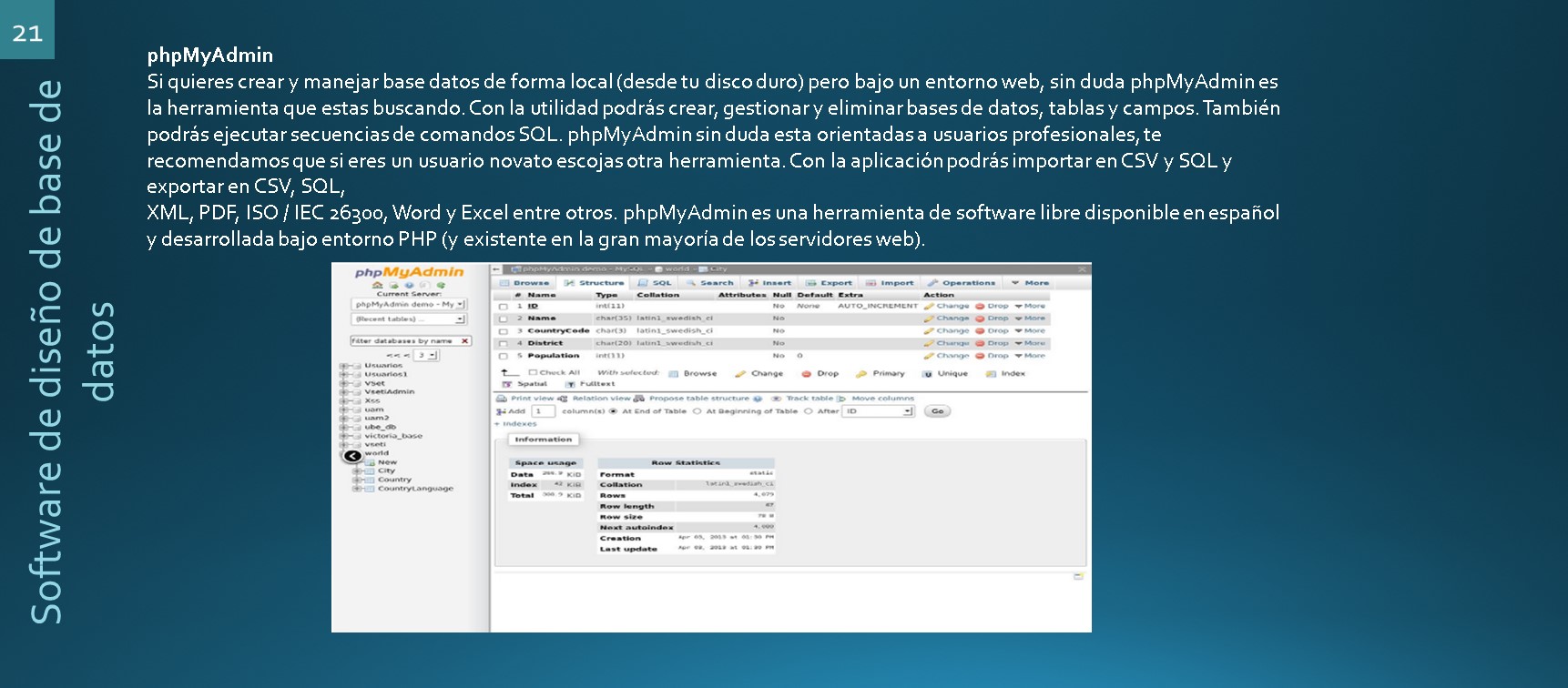The image size is (1568, 688).
Task: Open the Current Server dropdown
Action: (409, 305)
